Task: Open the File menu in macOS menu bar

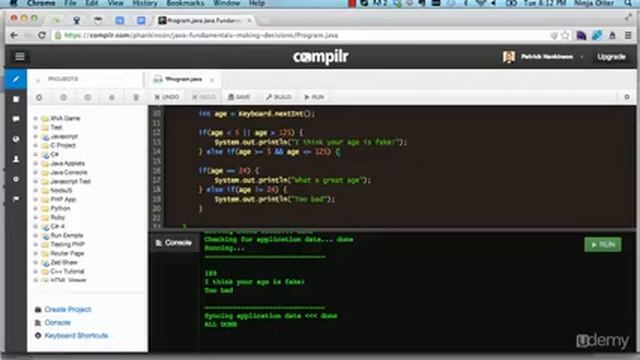Action: [70, 3]
